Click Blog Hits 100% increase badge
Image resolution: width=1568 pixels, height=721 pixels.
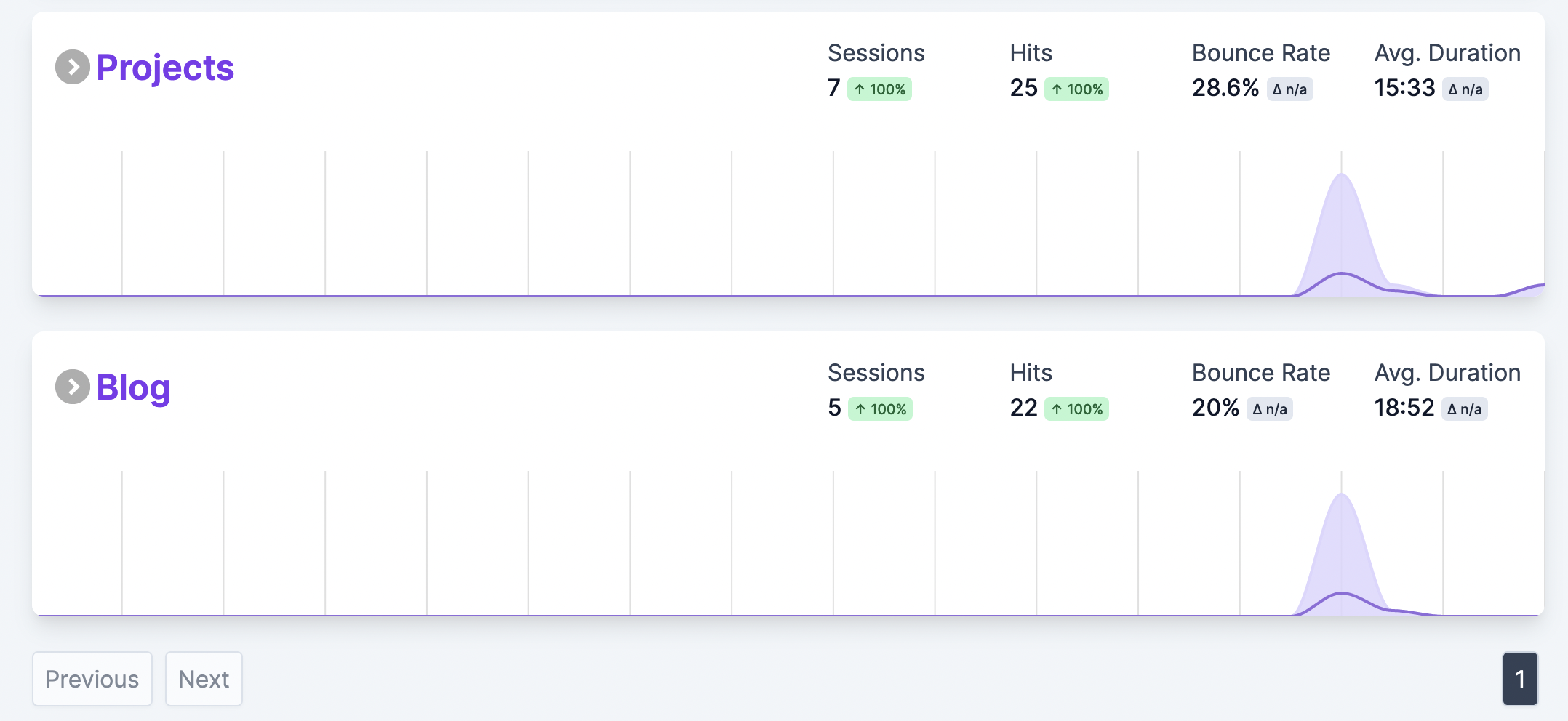tap(1076, 409)
